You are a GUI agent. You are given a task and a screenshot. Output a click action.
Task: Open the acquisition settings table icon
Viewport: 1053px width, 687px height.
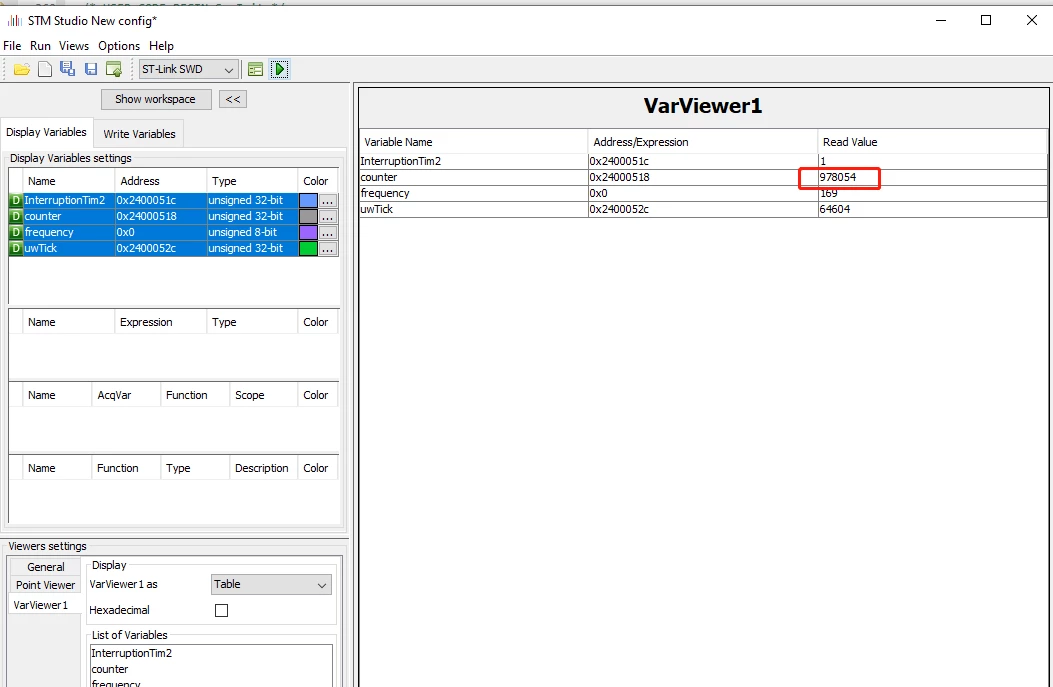click(255, 69)
